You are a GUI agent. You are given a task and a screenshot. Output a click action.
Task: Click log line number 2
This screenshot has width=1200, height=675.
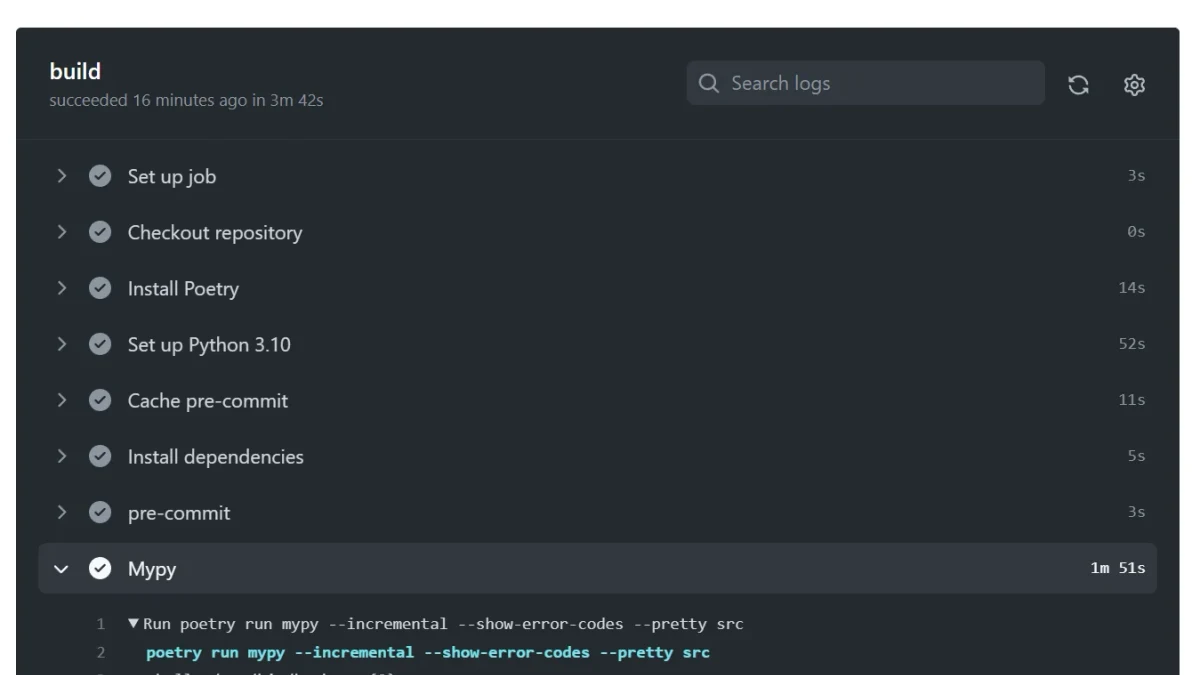[x=101, y=653]
